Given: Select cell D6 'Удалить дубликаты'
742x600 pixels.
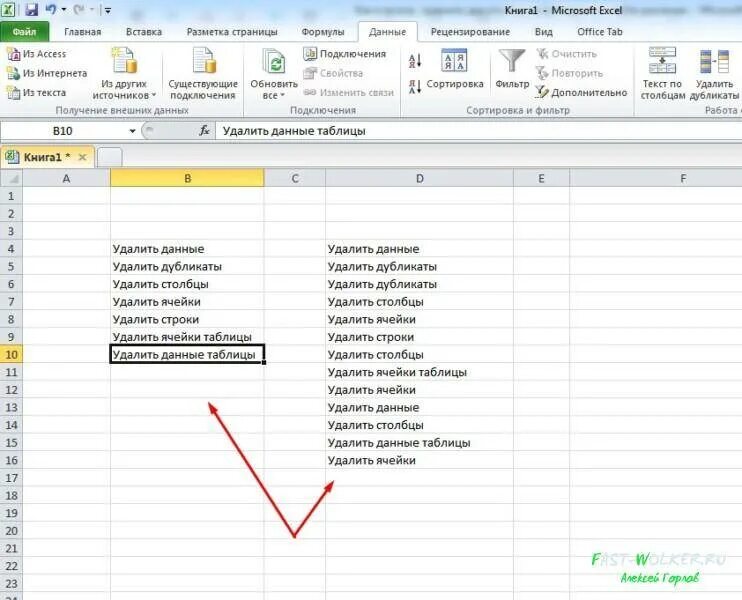Looking at the screenshot, I should pyautogui.click(x=420, y=284).
